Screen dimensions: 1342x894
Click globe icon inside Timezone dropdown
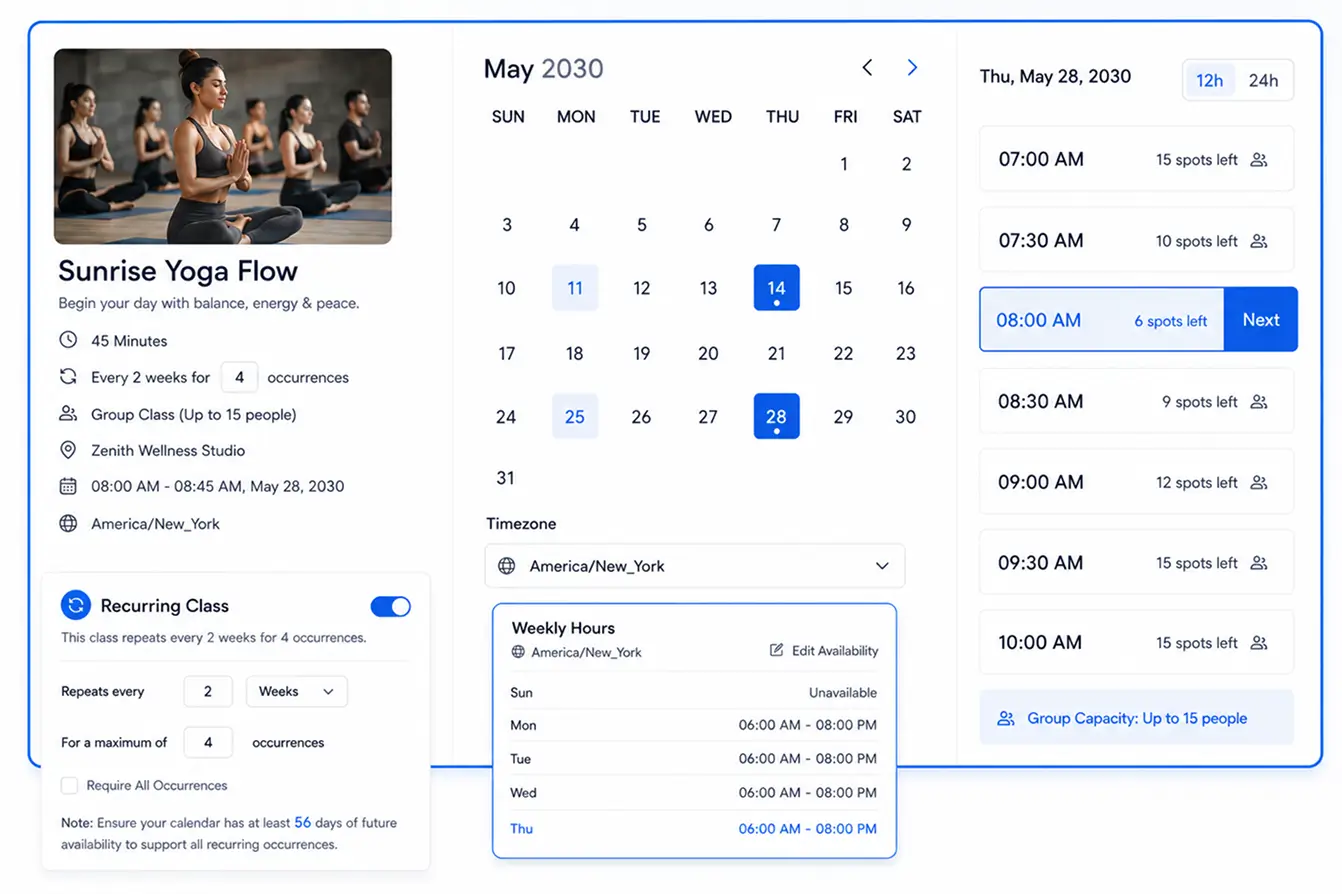tap(507, 566)
